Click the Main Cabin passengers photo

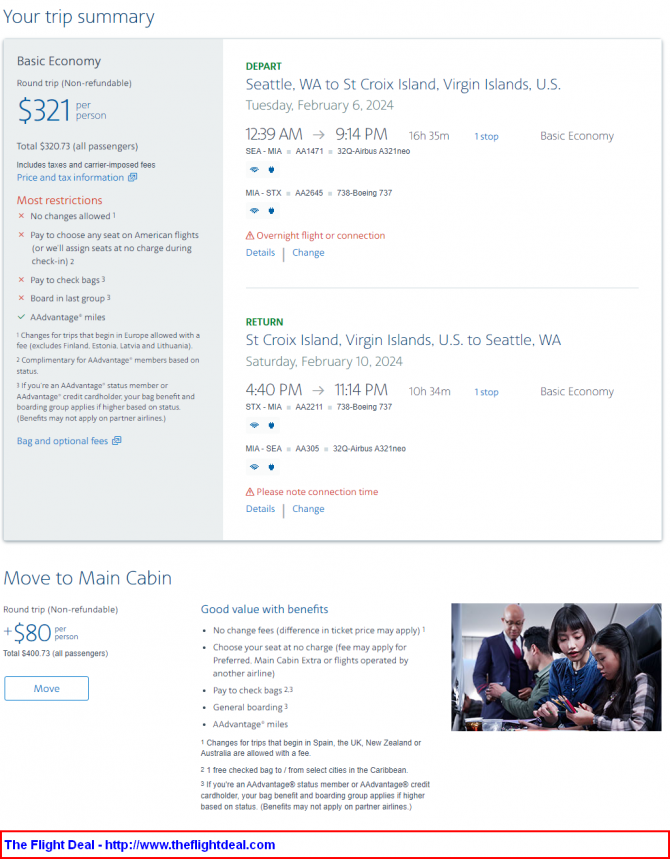coord(556,667)
